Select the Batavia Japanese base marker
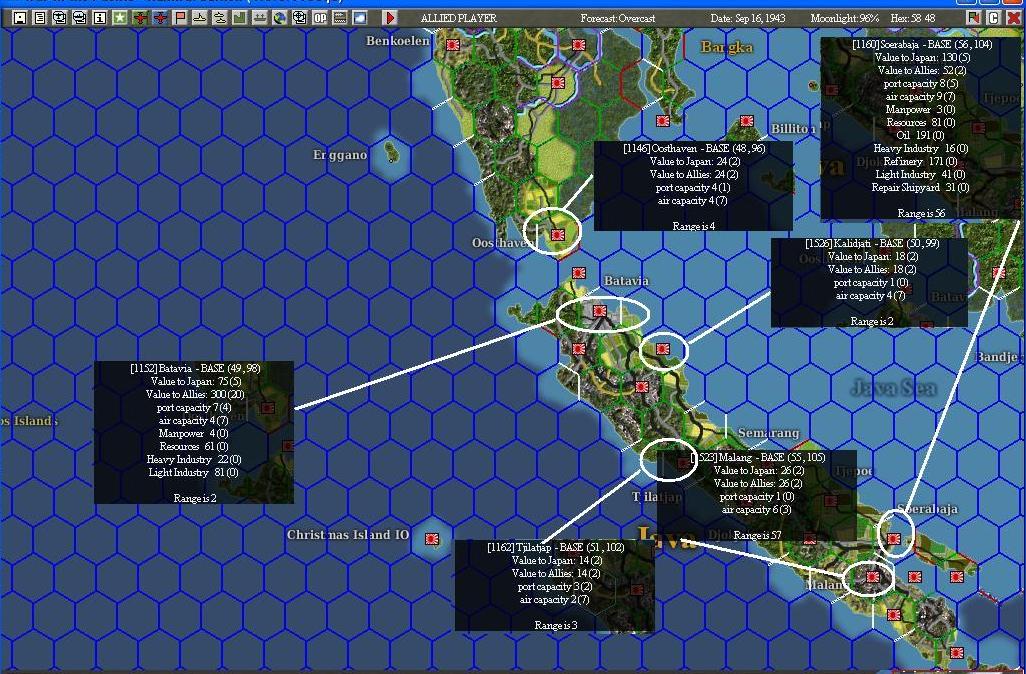This screenshot has width=1026, height=674. click(x=600, y=311)
